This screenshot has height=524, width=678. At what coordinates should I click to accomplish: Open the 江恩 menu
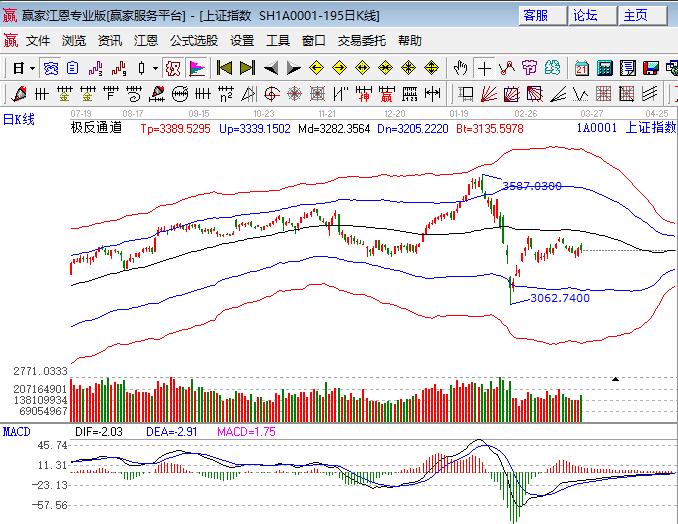pyautogui.click(x=146, y=41)
